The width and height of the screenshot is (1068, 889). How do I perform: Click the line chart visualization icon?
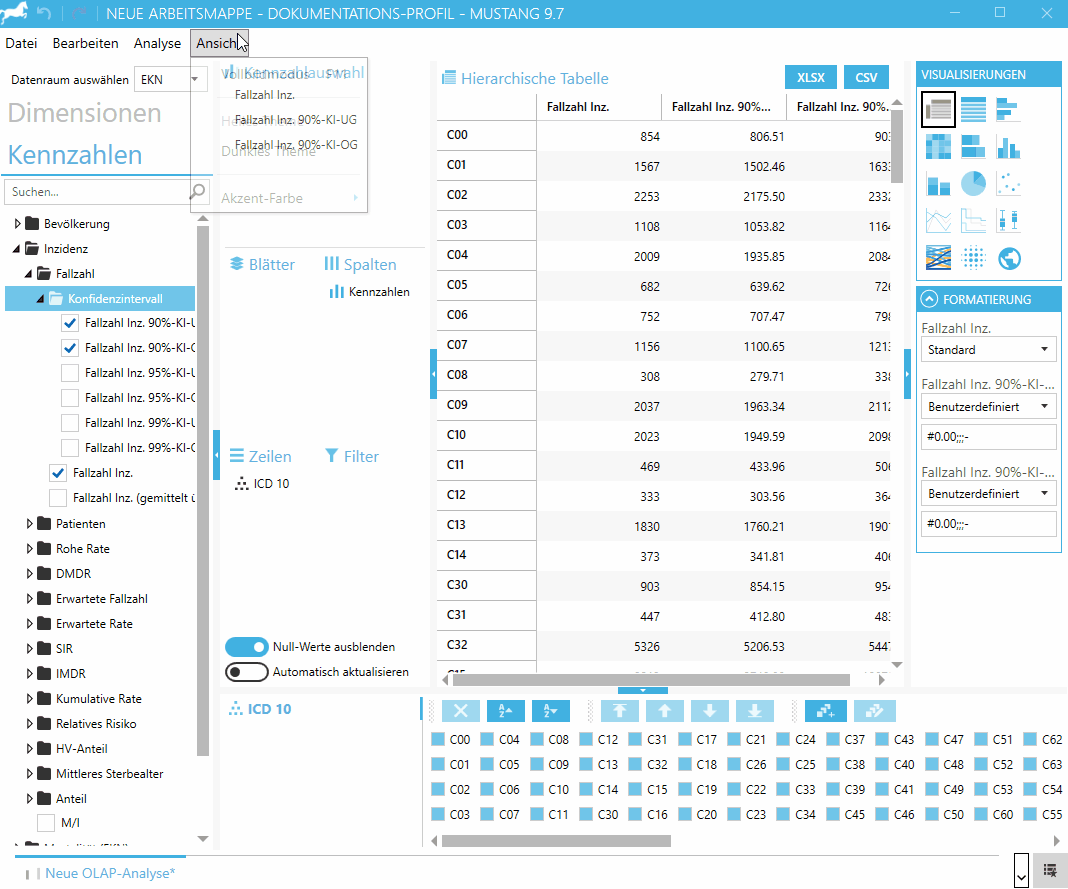[x=937, y=220]
